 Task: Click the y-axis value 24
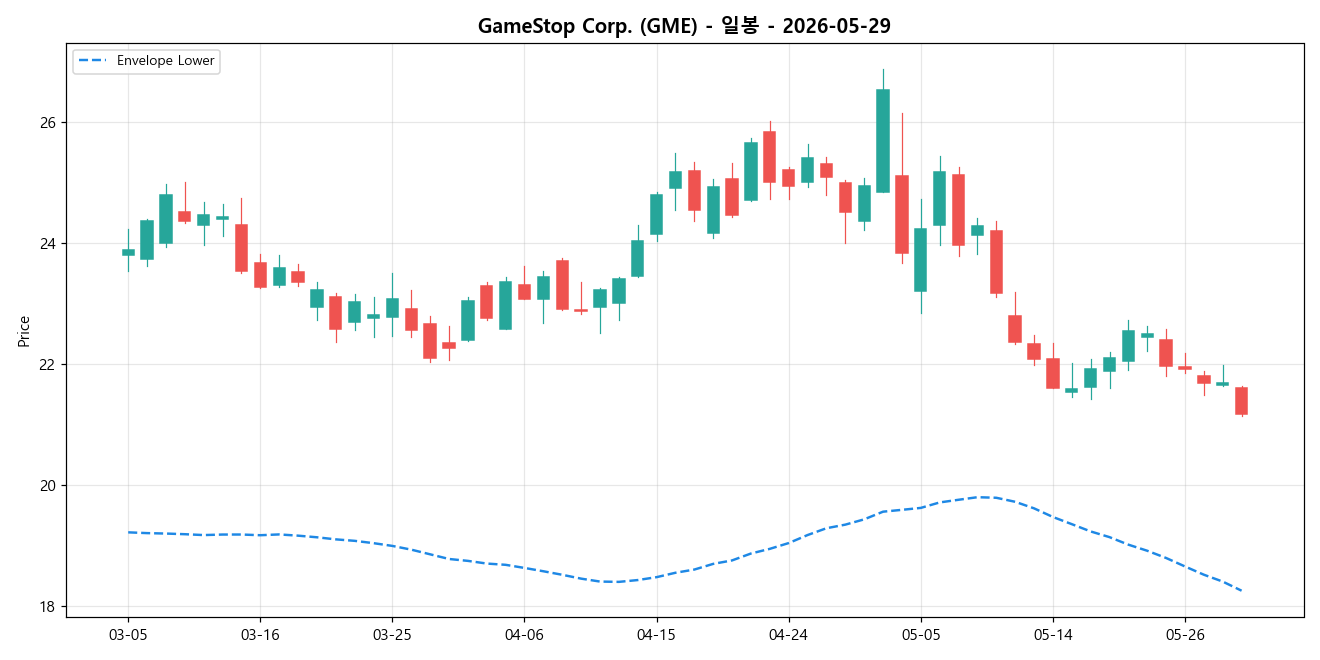[x=50, y=244]
